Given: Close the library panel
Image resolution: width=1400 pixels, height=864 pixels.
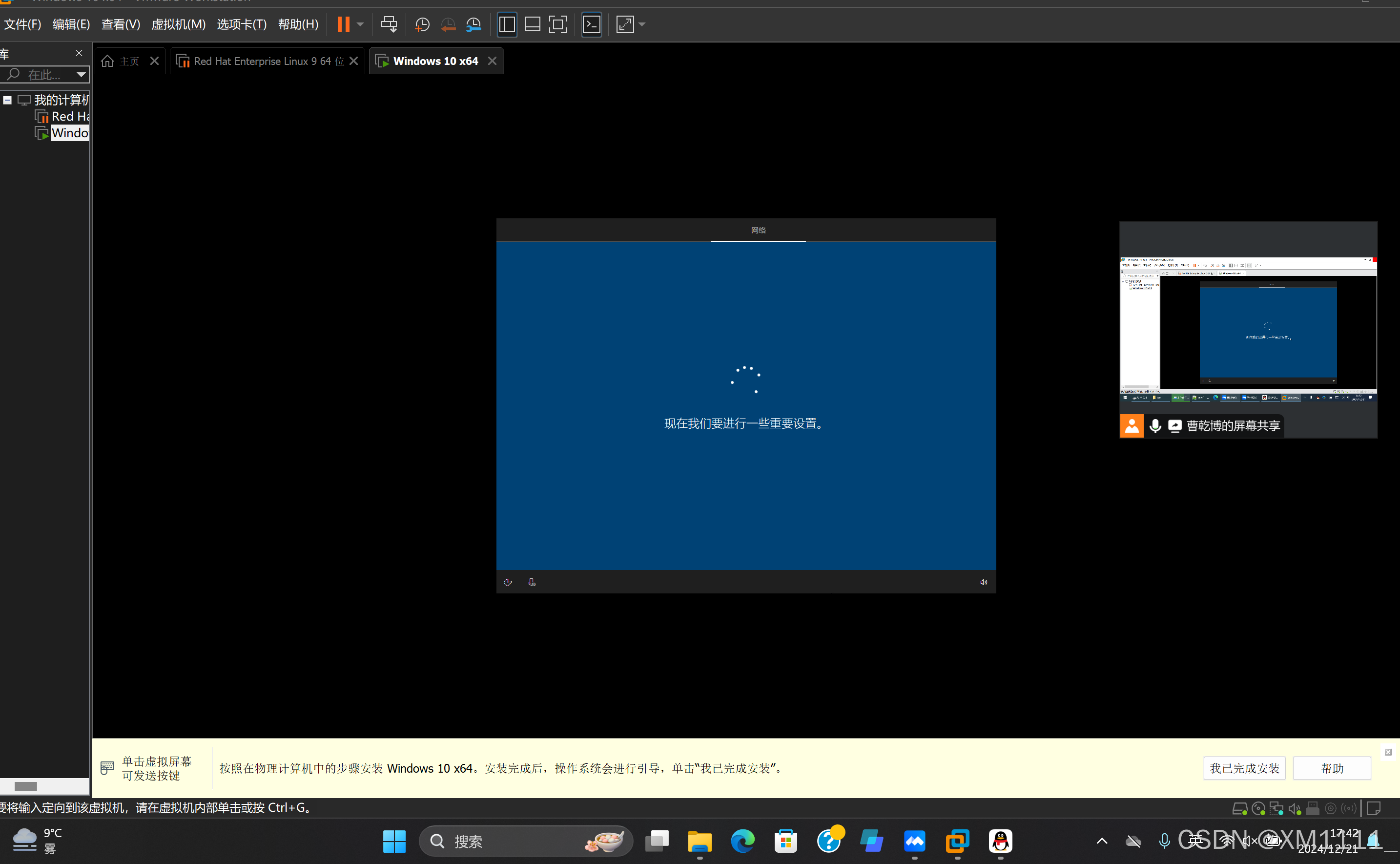Looking at the screenshot, I should pyautogui.click(x=79, y=53).
